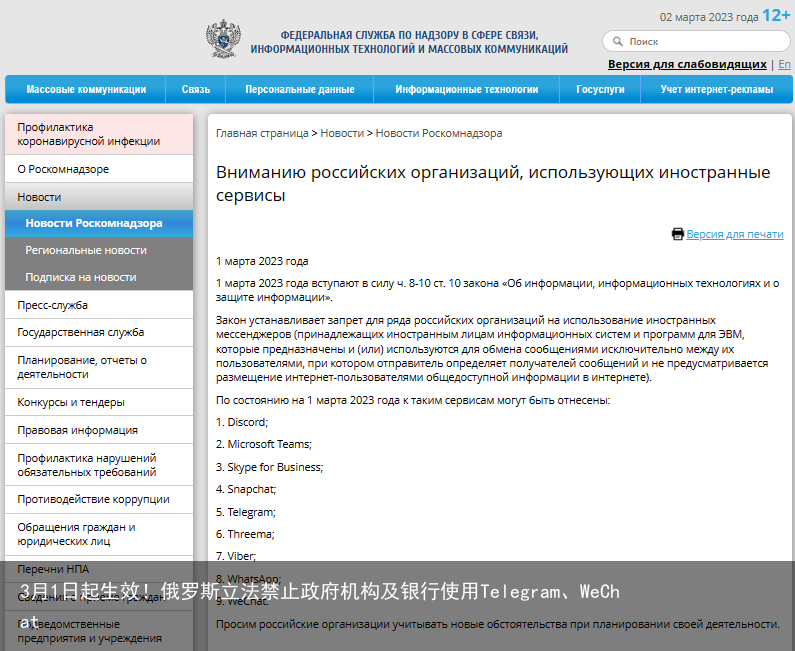
Task: Switch to the En language version
Action: point(784,64)
